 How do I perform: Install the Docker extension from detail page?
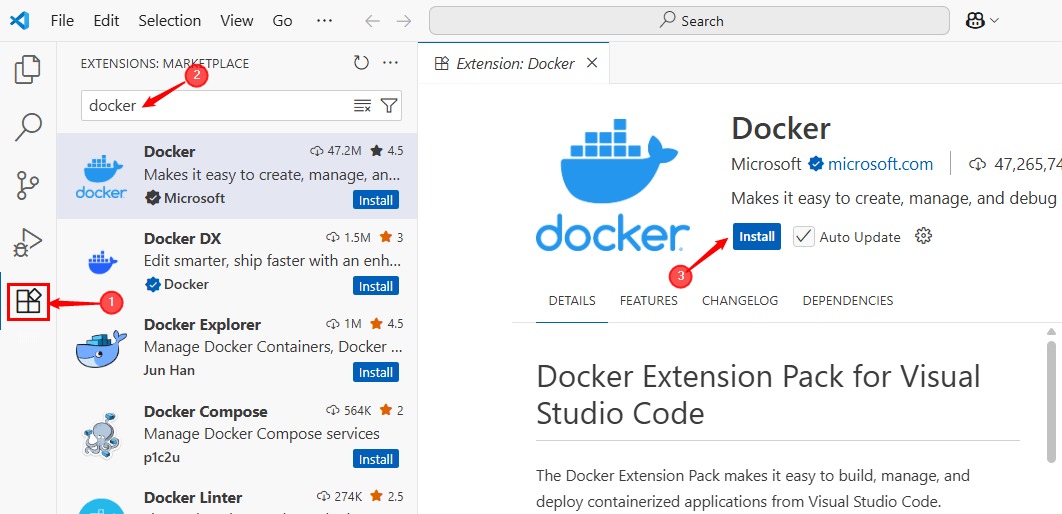tap(756, 237)
